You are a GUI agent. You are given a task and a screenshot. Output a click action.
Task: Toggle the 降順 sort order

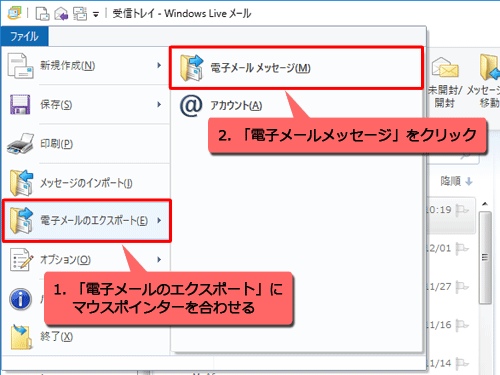(x=456, y=181)
